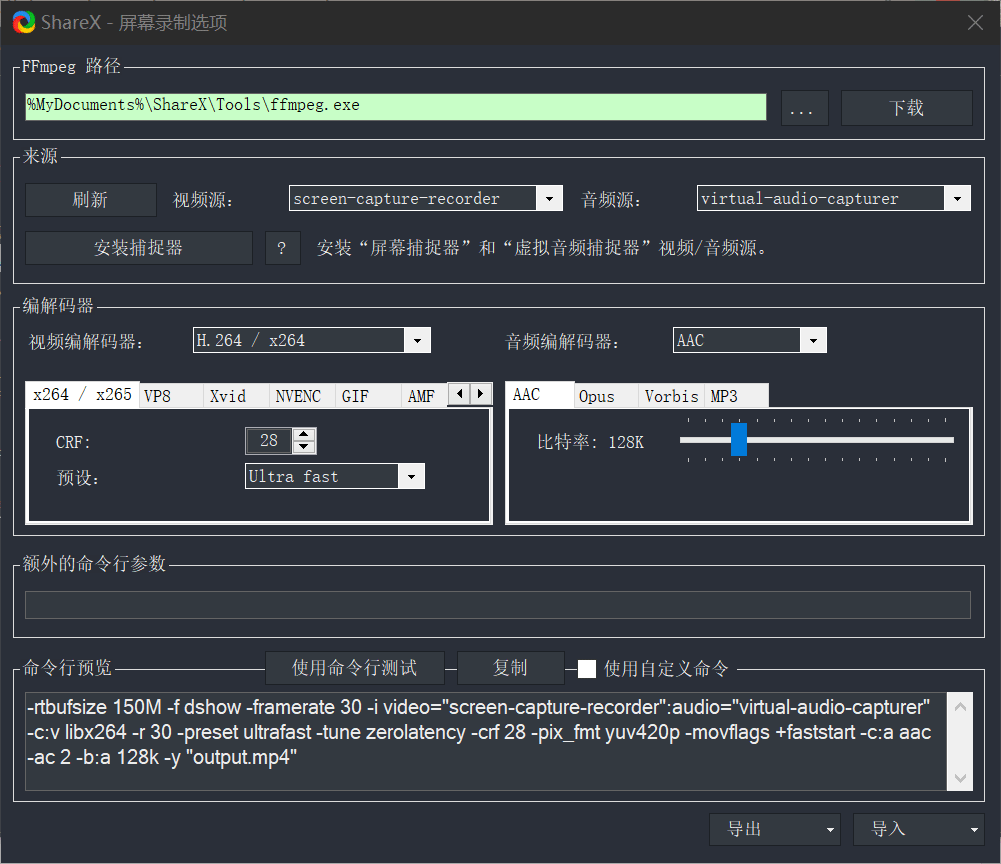This screenshot has width=1001, height=864.
Task: Click the 安装捕捉器 button
Action: click(139, 248)
